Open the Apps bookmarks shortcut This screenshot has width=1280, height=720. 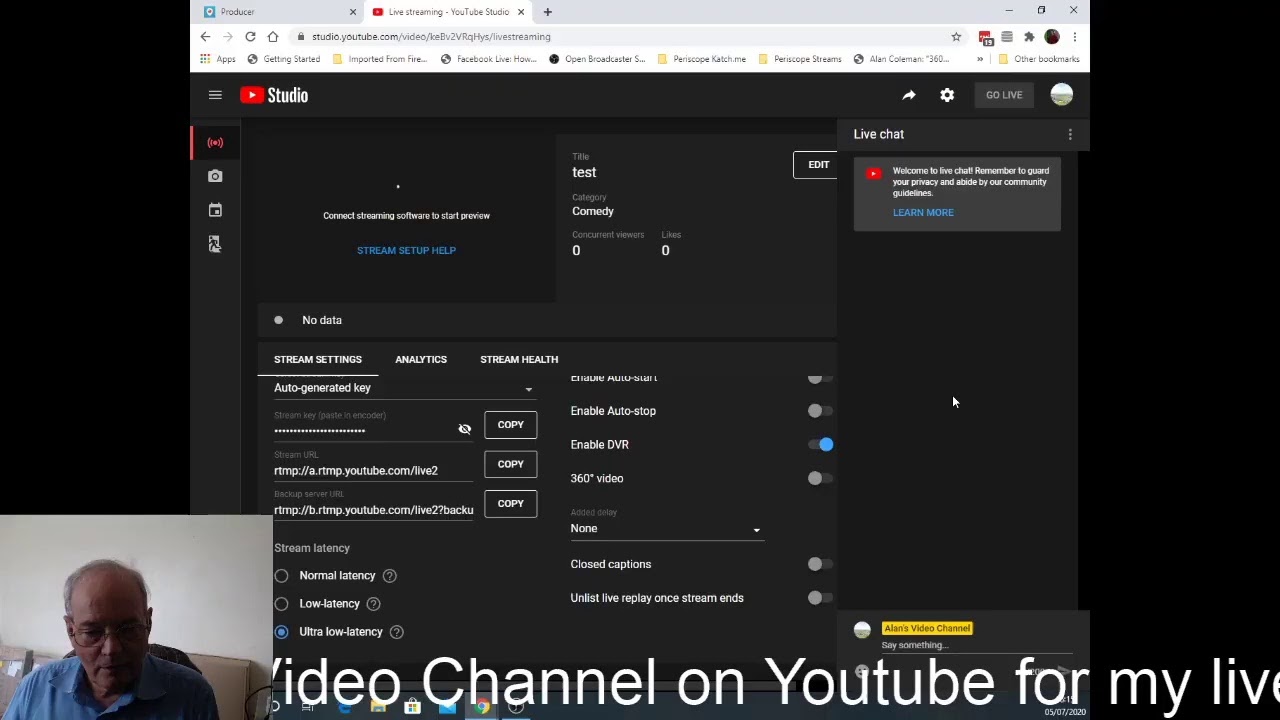click(217, 59)
